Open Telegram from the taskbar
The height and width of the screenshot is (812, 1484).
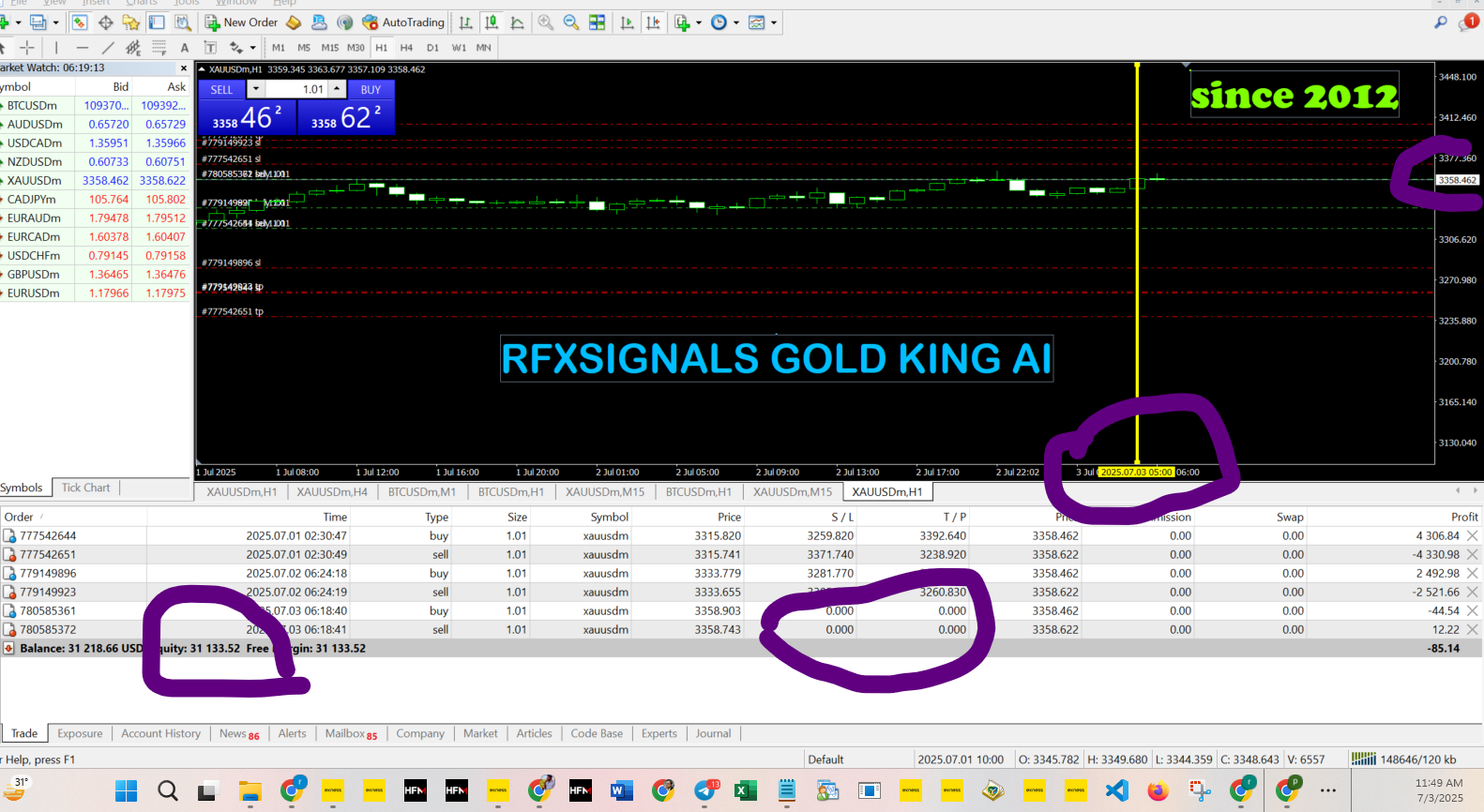(x=705, y=790)
